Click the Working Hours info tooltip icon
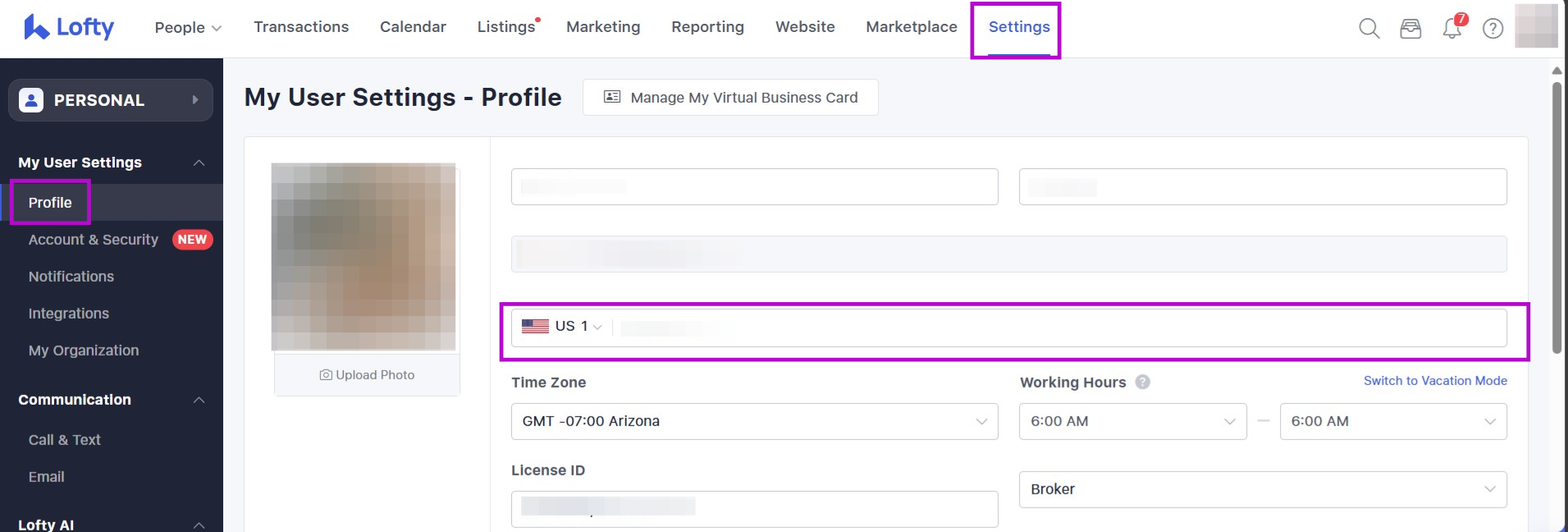 click(x=1142, y=382)
